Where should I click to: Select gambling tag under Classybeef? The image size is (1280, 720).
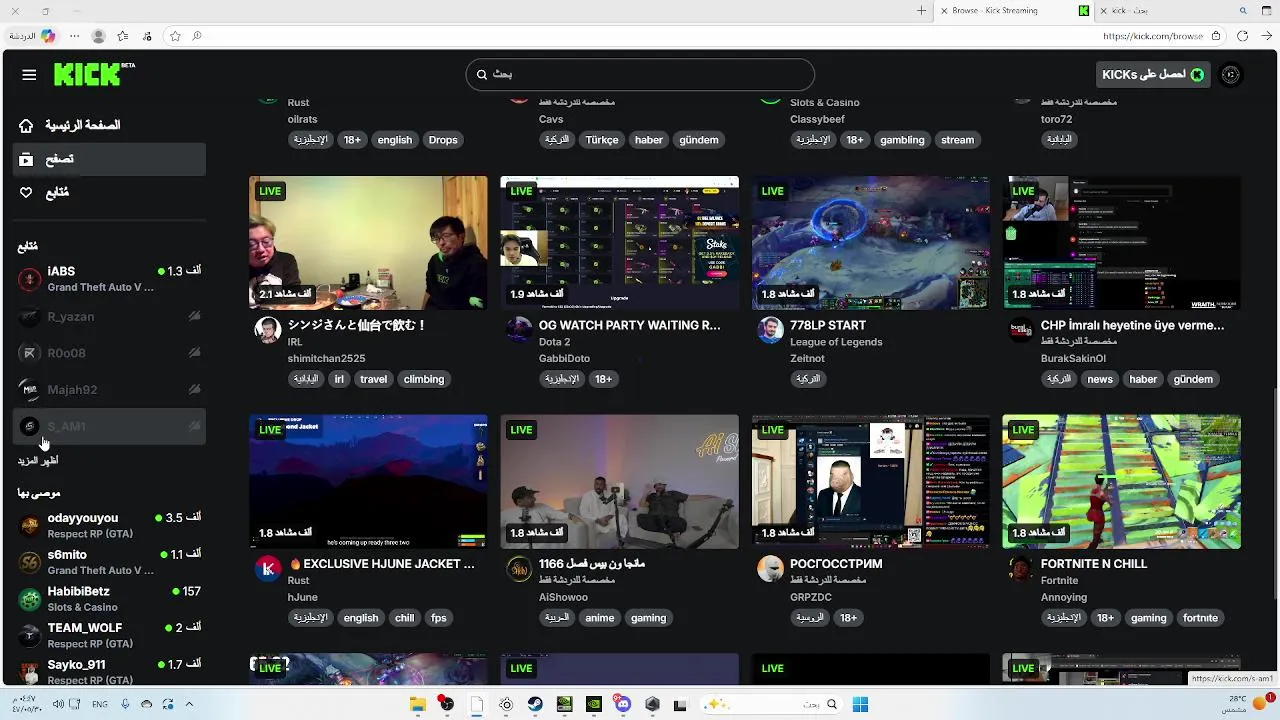(902, 140)
